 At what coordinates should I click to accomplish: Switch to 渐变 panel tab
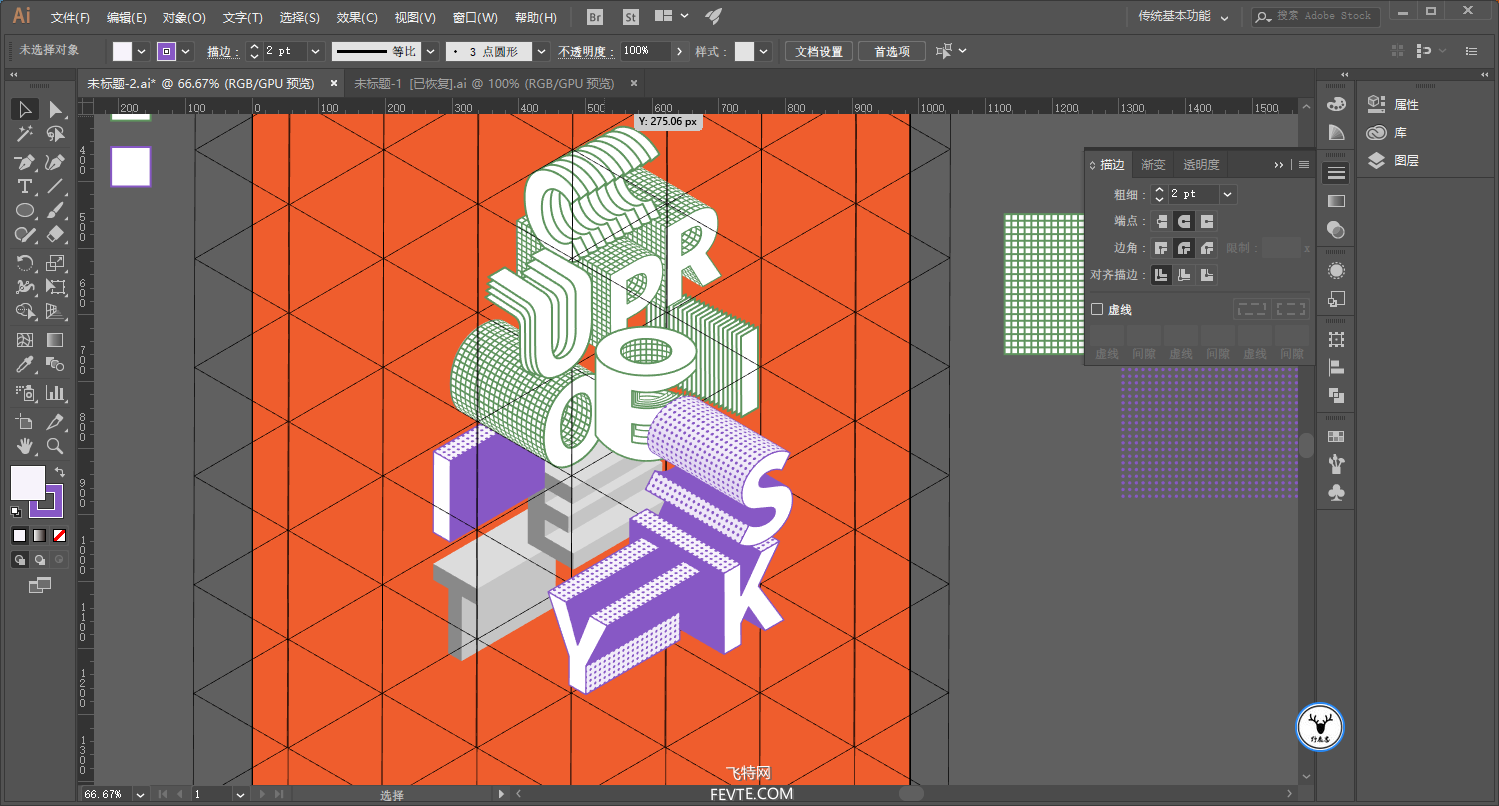[1153, 165]
